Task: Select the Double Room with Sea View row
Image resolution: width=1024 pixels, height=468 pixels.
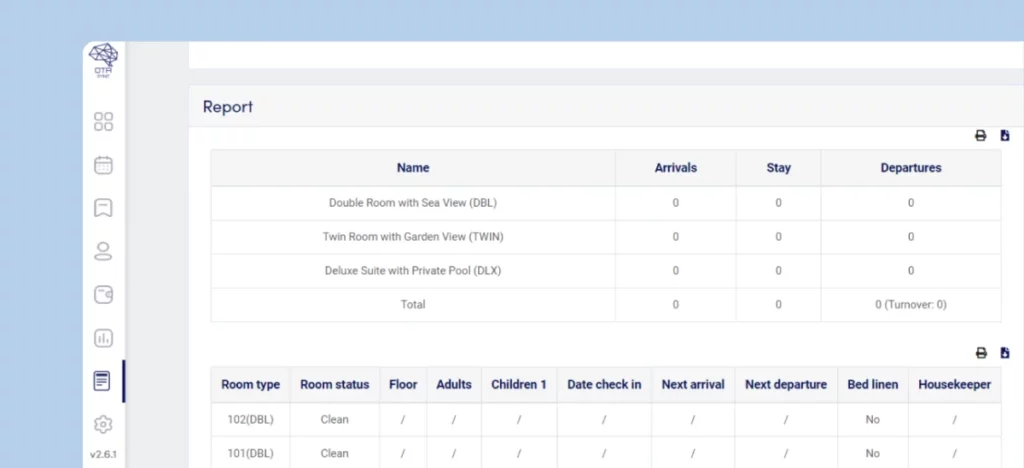Action: point(412,203)
